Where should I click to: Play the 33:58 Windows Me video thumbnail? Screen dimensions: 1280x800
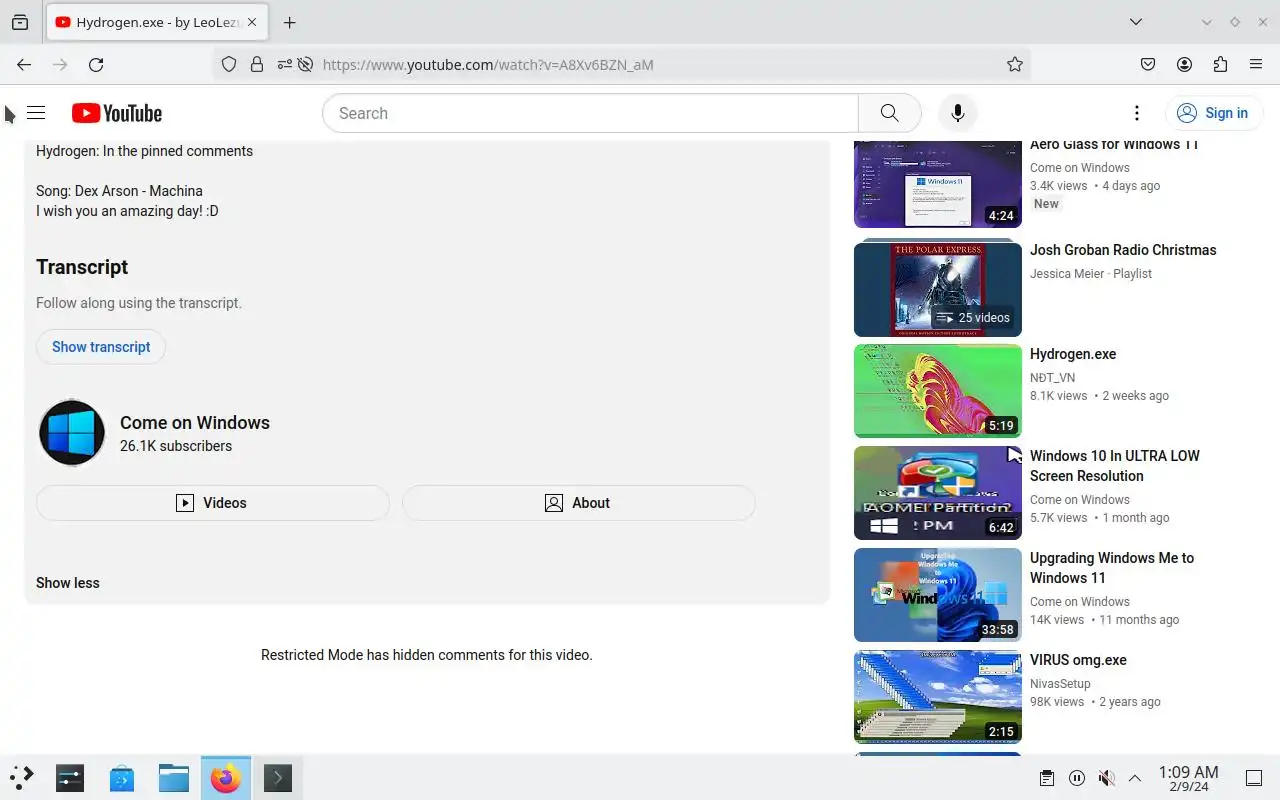[938, 595]
